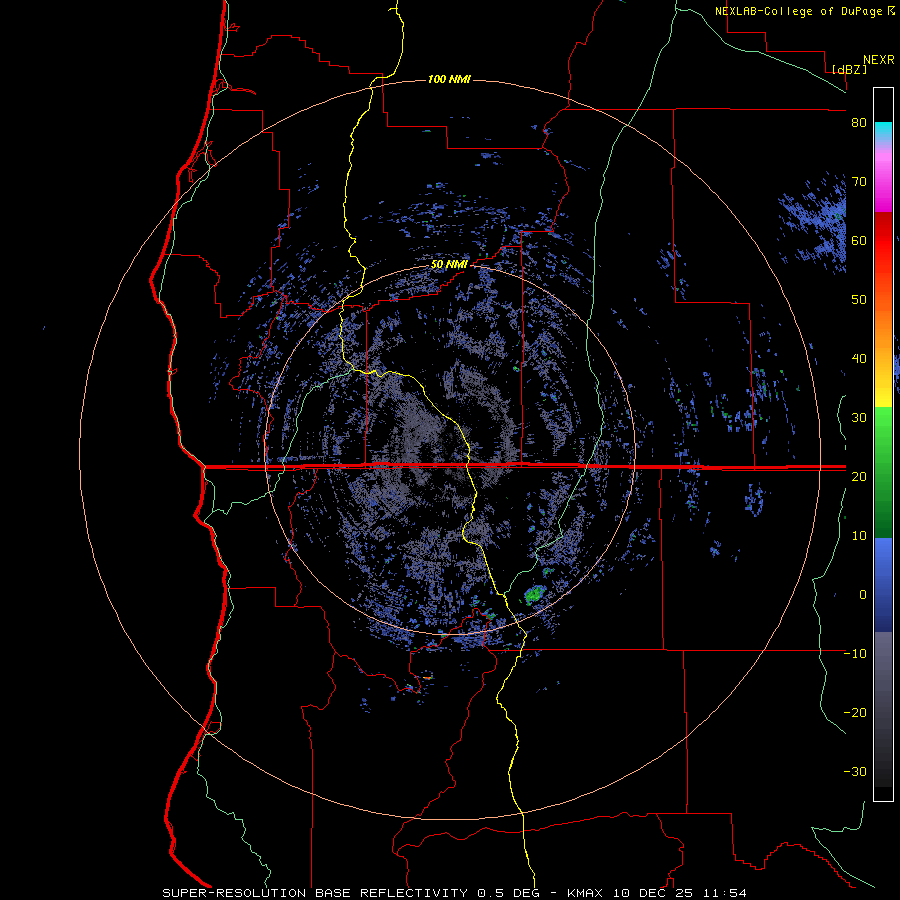
Task: Select the 20 dBZ scale value
Action: pos(859,476)
